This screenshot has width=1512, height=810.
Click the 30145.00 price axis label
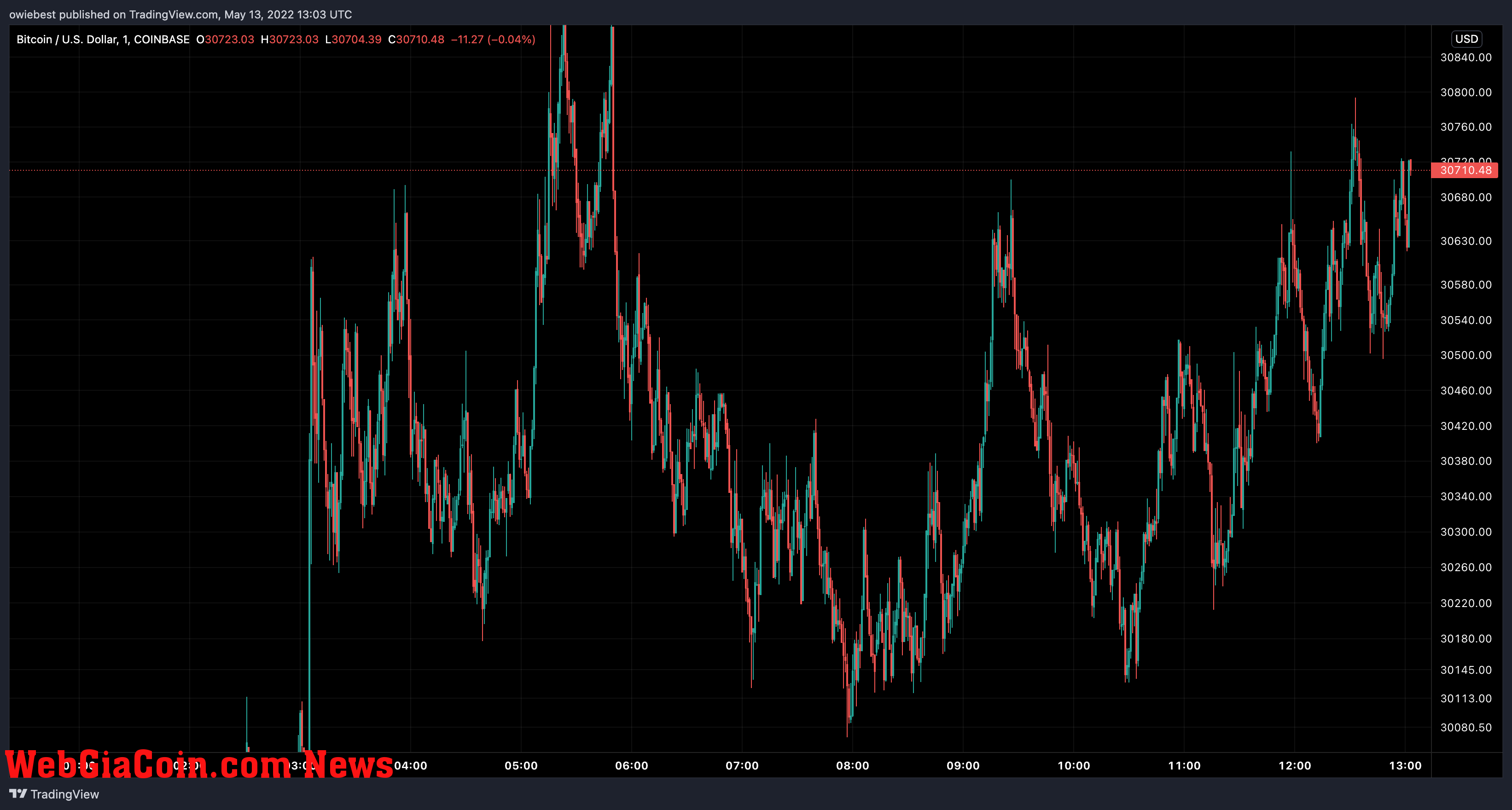click(x=1465, y=670)
